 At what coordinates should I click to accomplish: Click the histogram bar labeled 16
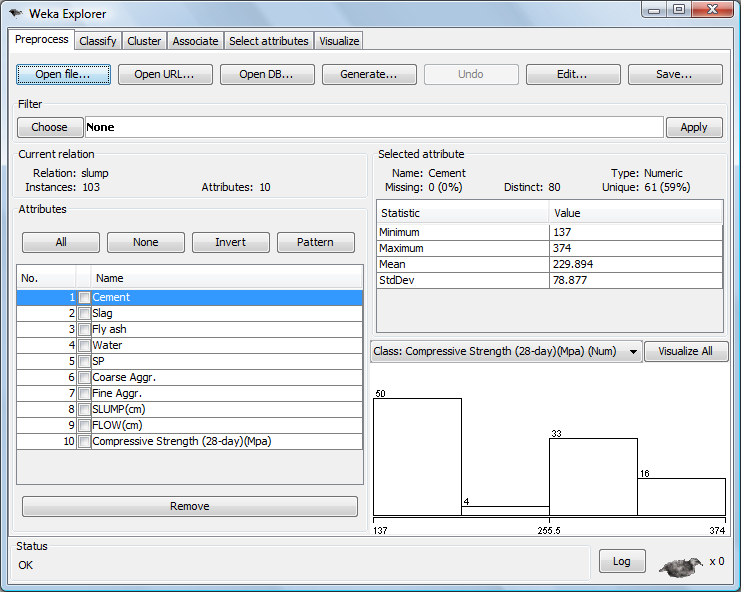click(x=681, y=497)
